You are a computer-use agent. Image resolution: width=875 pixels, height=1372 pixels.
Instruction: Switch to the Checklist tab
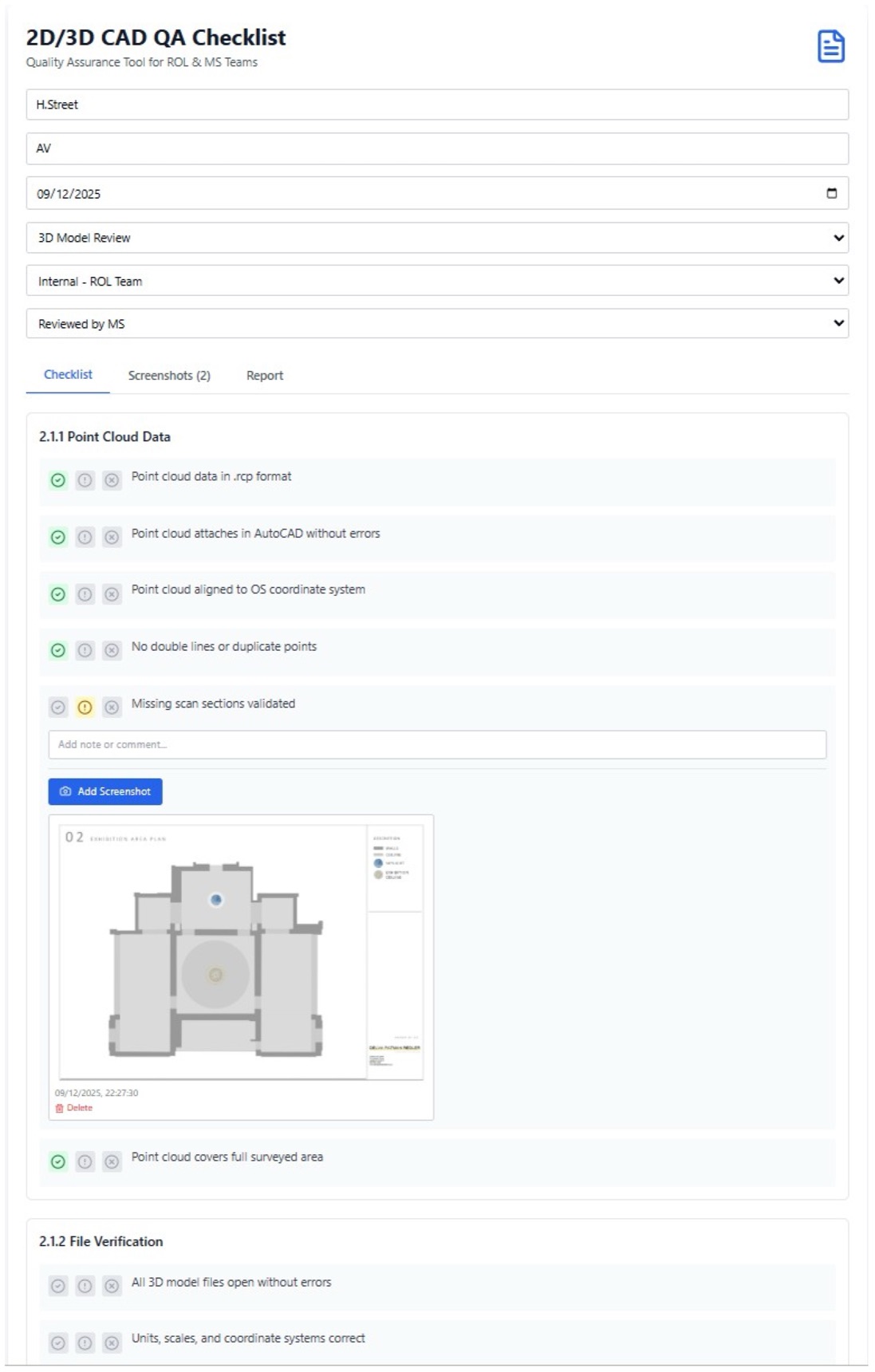click(68, 375)
